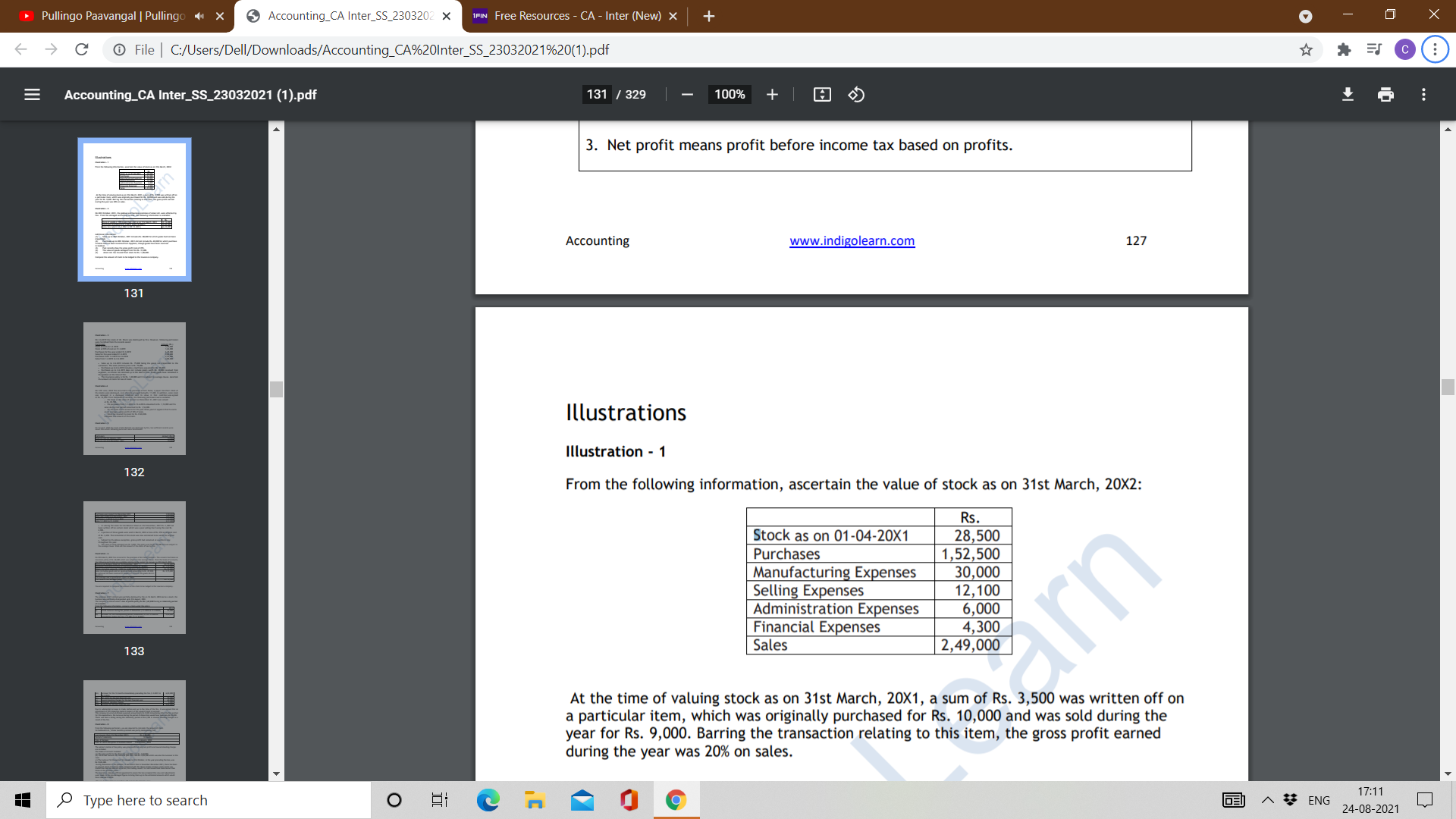Select page 132 thumbnail
This screenshot has height=819, width=1456.
click(134, 388)
